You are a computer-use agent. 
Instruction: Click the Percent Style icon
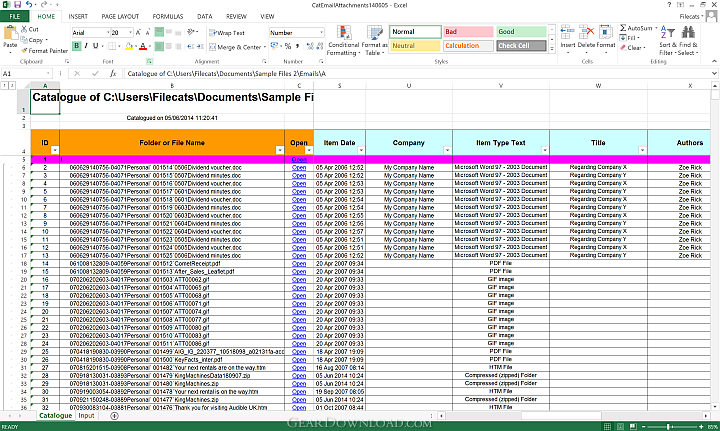click(x=288, y=46)
